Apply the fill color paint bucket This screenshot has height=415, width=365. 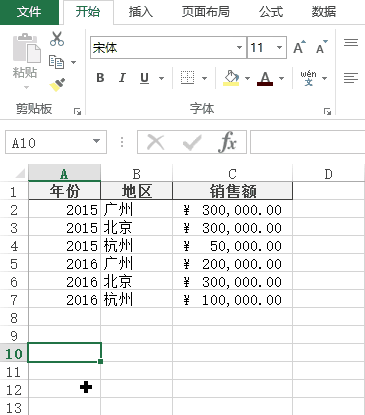point(231,78)
